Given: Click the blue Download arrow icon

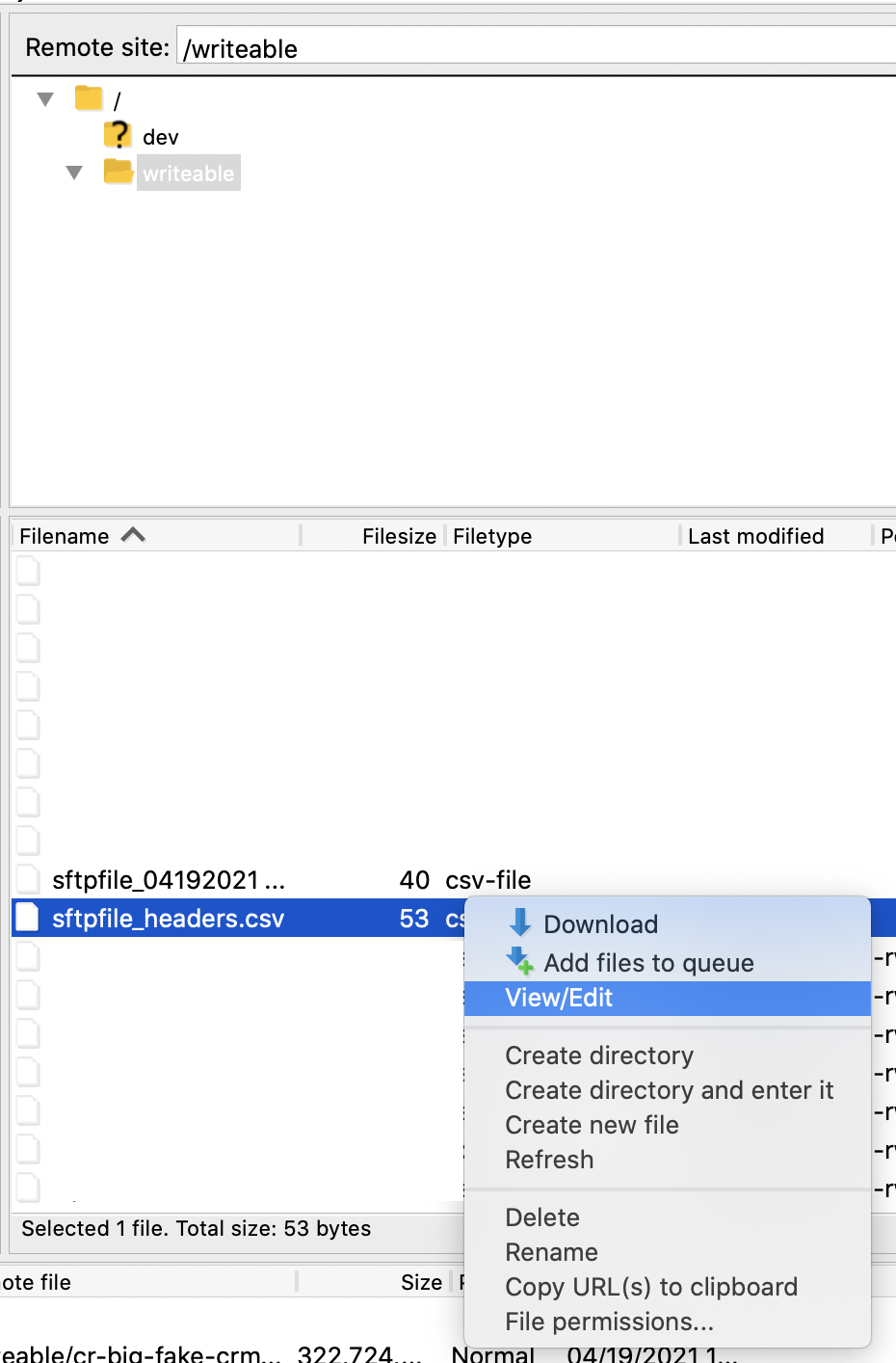Looking at the screenshot, I should coord(520,922).
